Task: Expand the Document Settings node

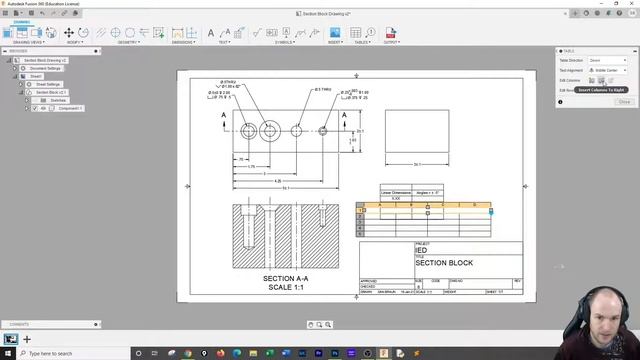Action: [15, 68]
